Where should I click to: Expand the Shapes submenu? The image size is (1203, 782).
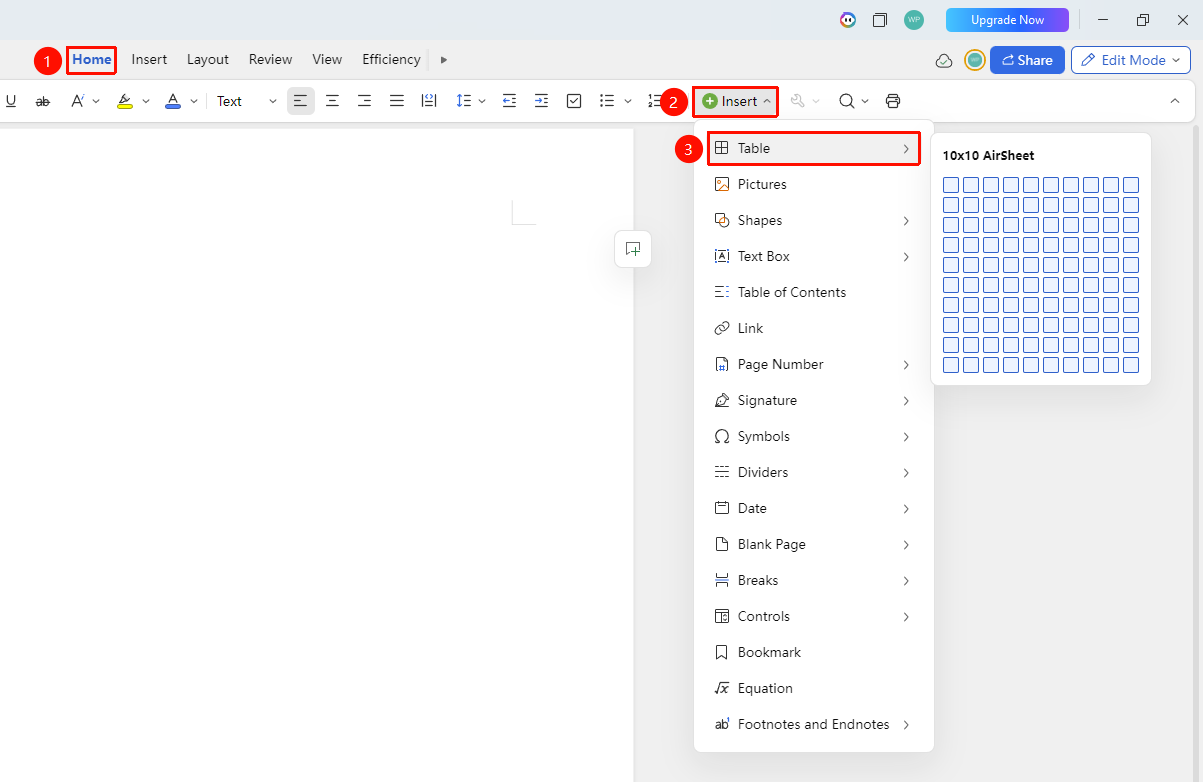click(906, 221)
